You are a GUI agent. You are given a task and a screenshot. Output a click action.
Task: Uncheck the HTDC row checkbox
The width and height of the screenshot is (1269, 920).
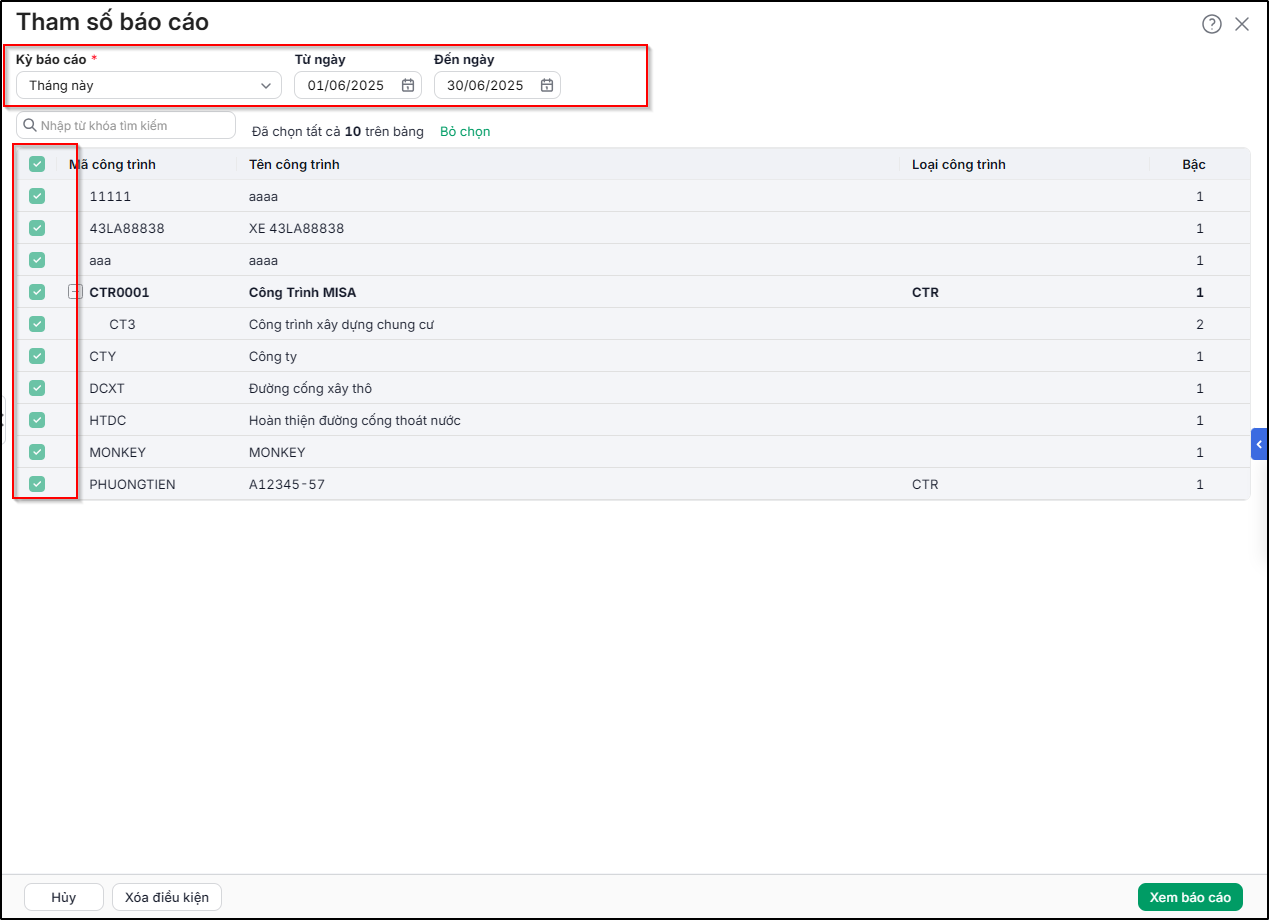(x=37, y=420)
